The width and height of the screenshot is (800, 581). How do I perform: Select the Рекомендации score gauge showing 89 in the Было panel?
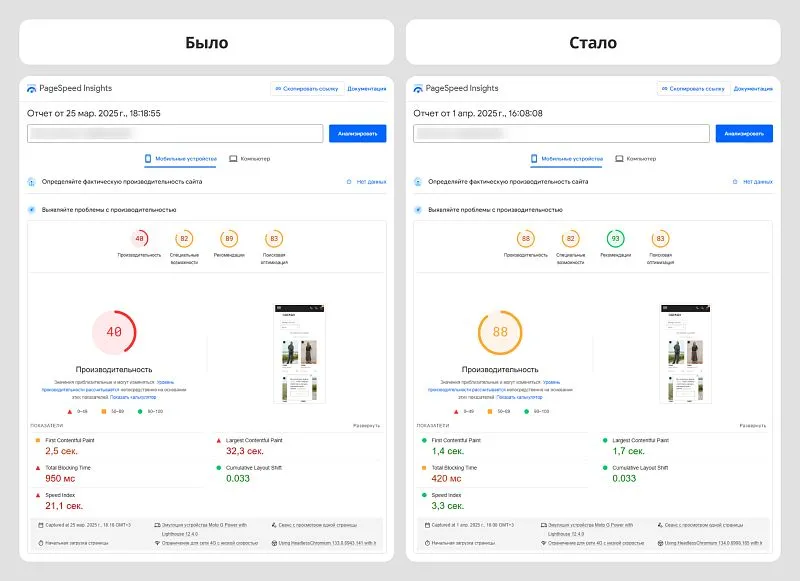tap(229, 239)
